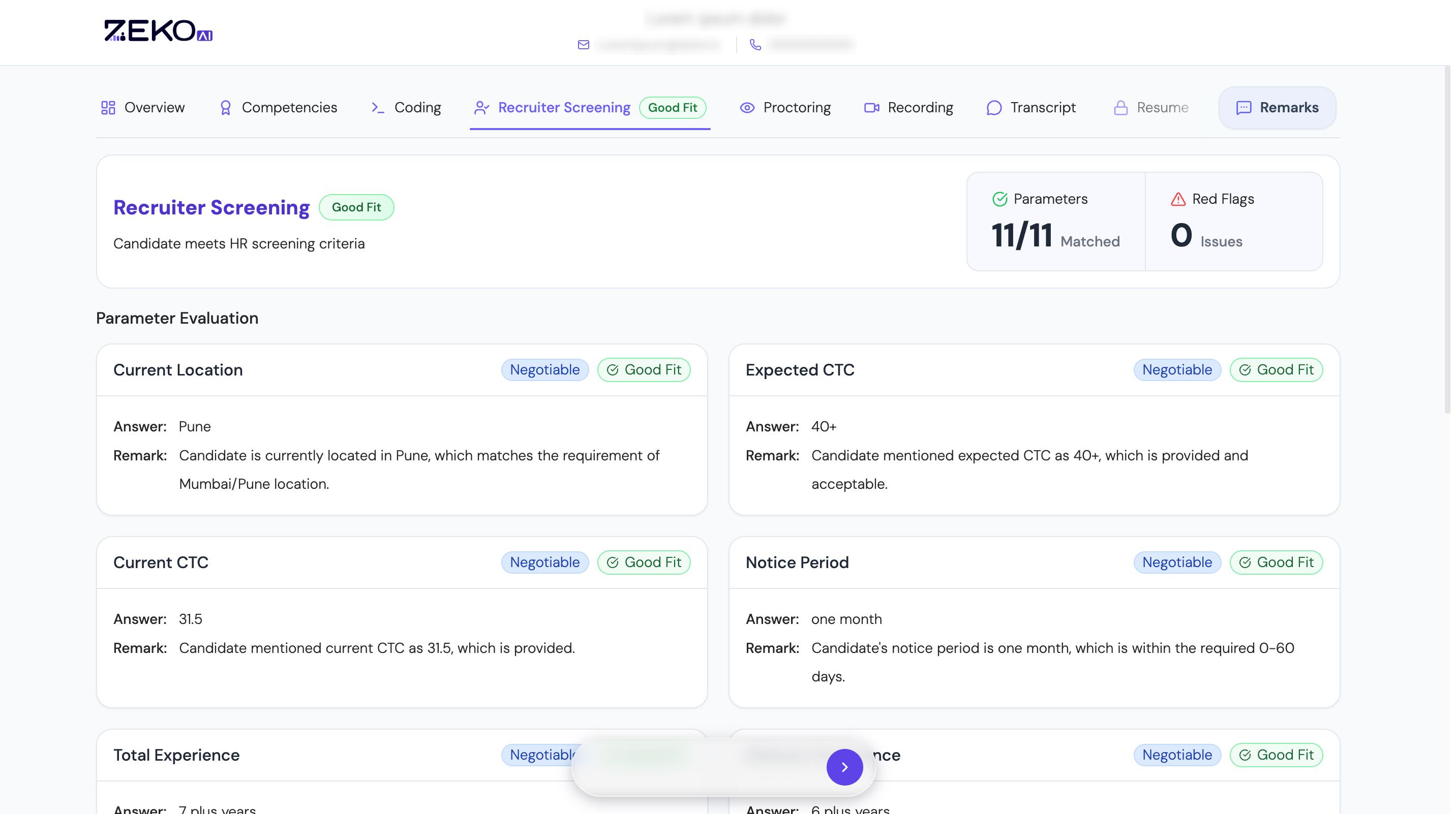Click Negotiable tag on Current Location card
This screenshot has width=1456, height=814.
coord(544,369)
